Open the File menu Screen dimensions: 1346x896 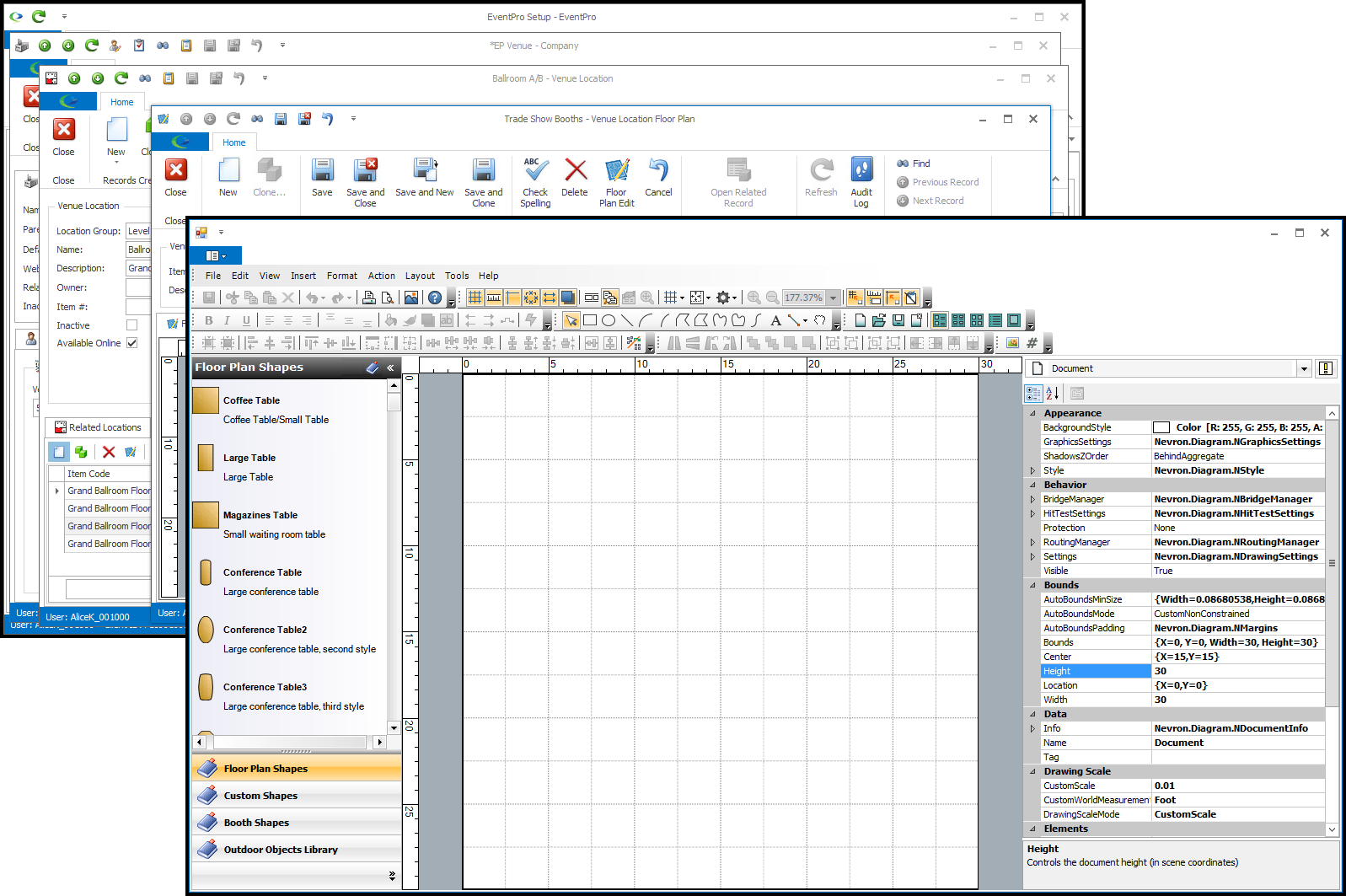[213, 276]
